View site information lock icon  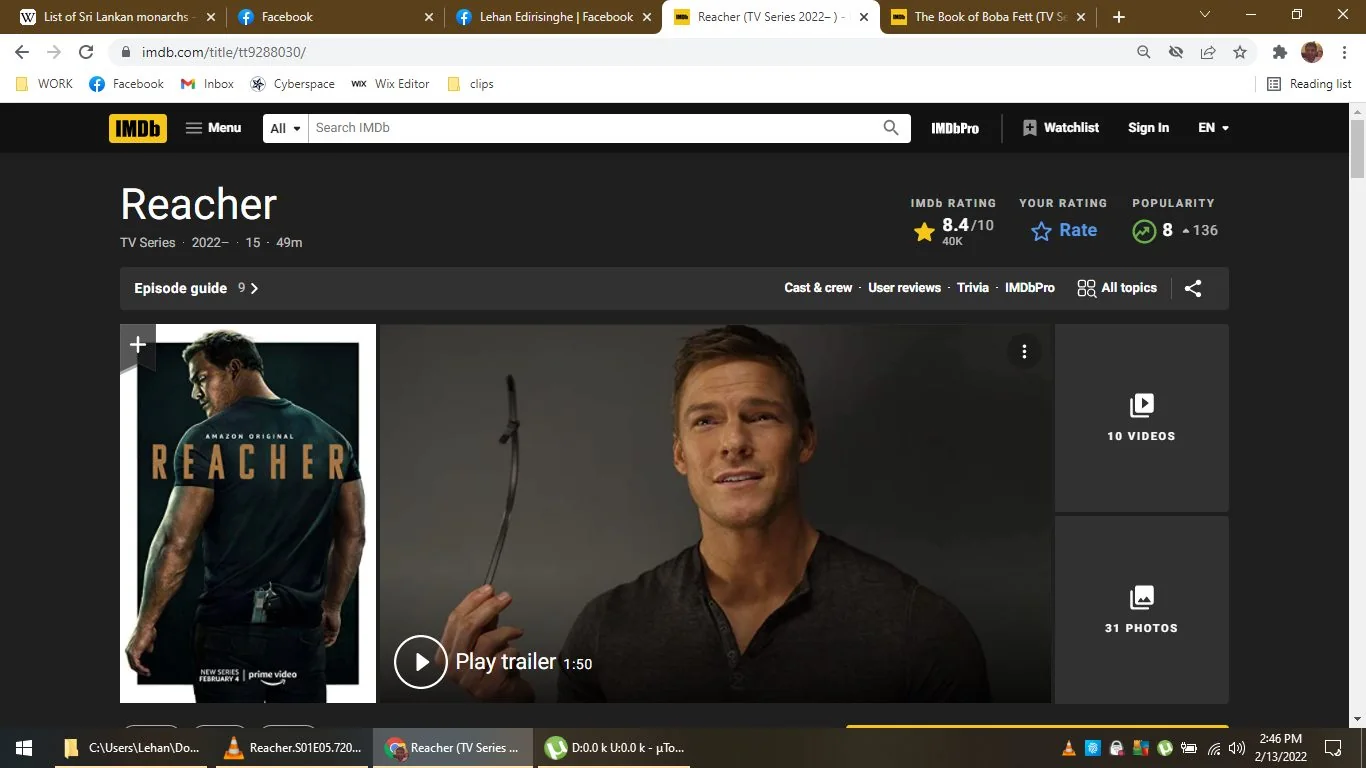(x=126, y=52)
